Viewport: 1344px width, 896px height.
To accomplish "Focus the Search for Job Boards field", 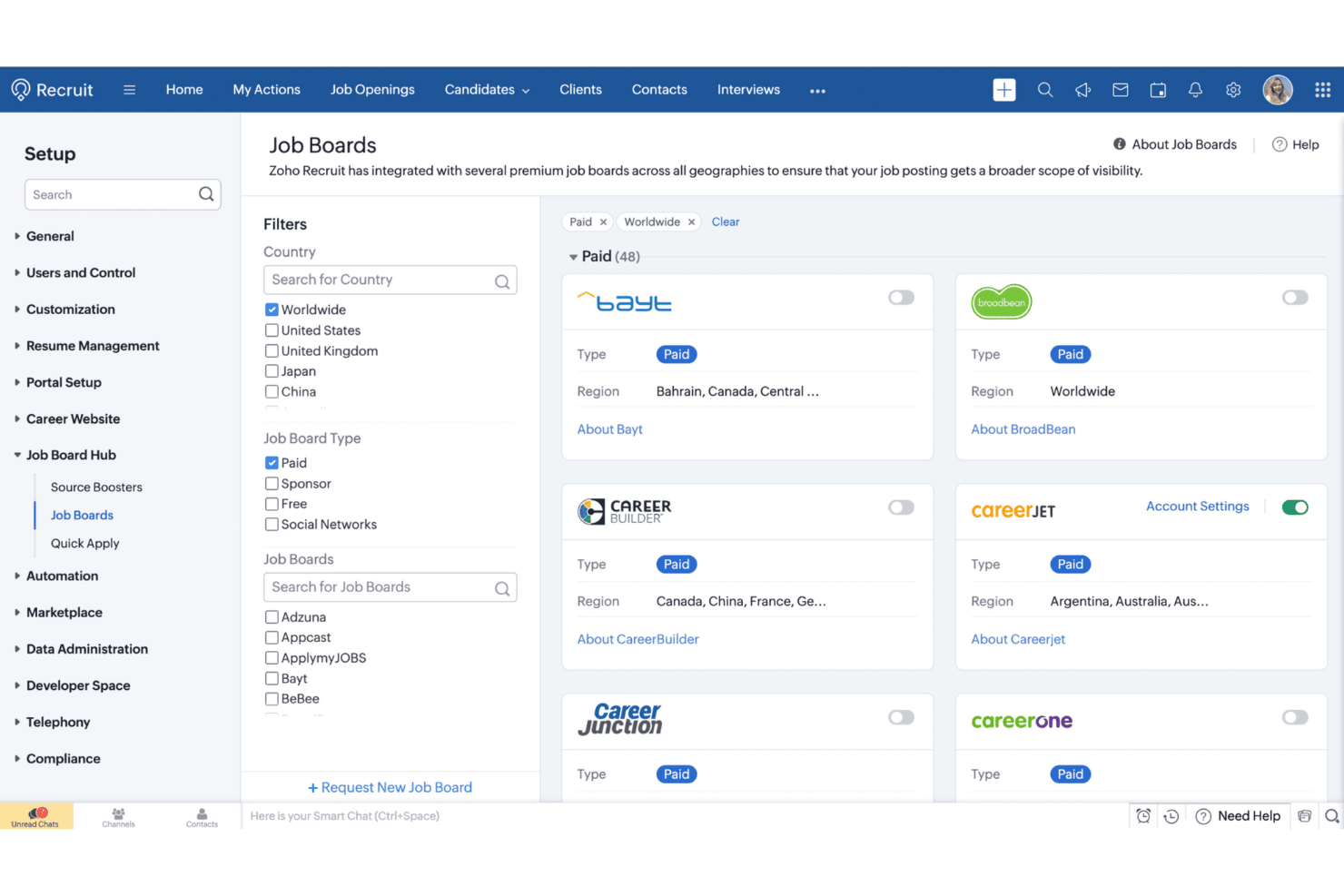I will coord(390,587).
